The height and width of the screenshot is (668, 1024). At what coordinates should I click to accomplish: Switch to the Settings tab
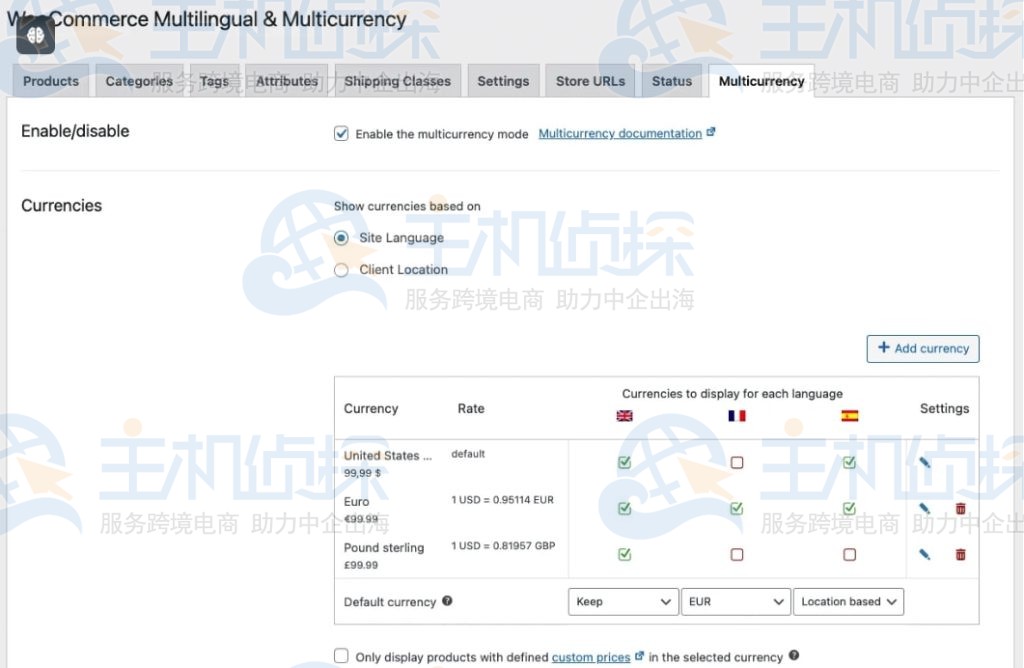[x=503, y=81]
